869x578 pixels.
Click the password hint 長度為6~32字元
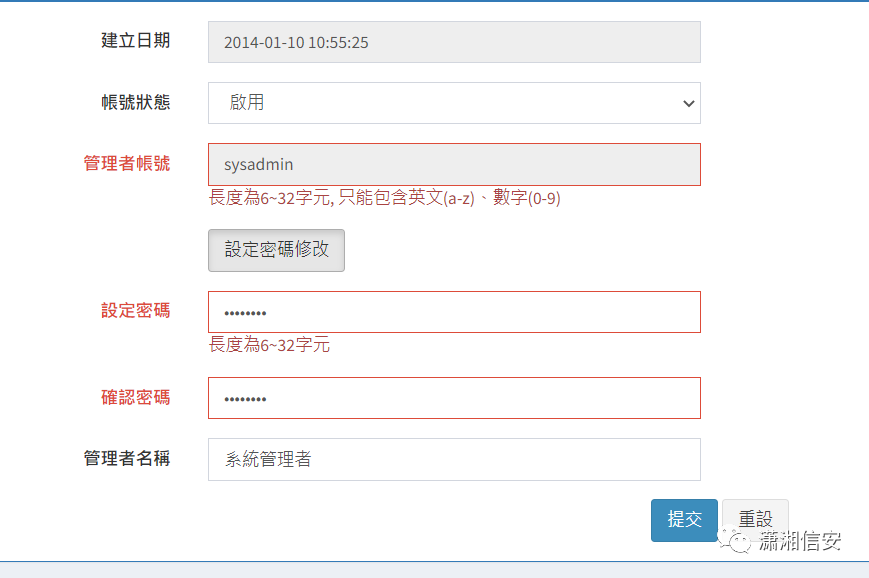pos(269,345)
